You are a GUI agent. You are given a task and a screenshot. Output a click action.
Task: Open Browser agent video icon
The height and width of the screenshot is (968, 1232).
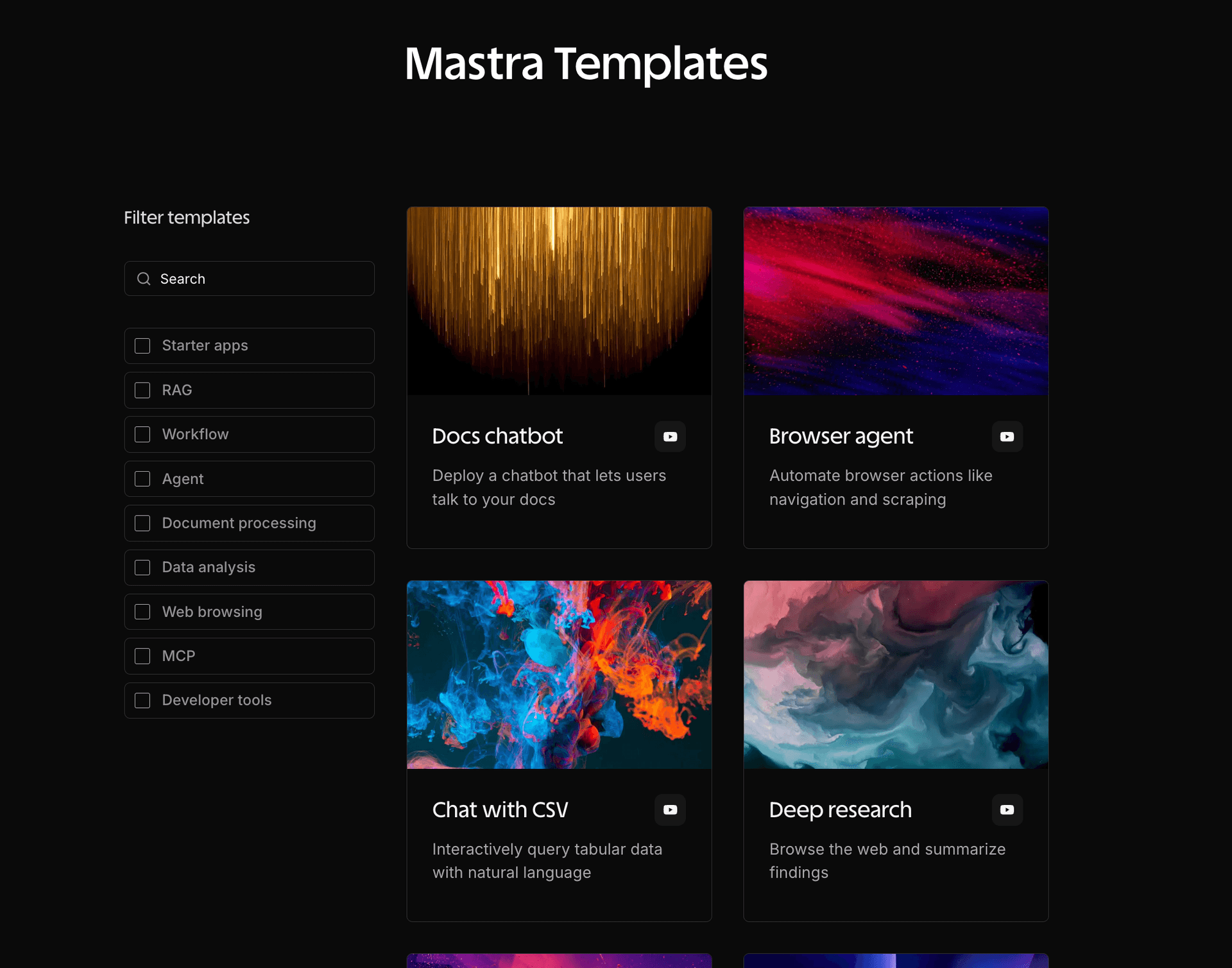[x=1007, y=436]
